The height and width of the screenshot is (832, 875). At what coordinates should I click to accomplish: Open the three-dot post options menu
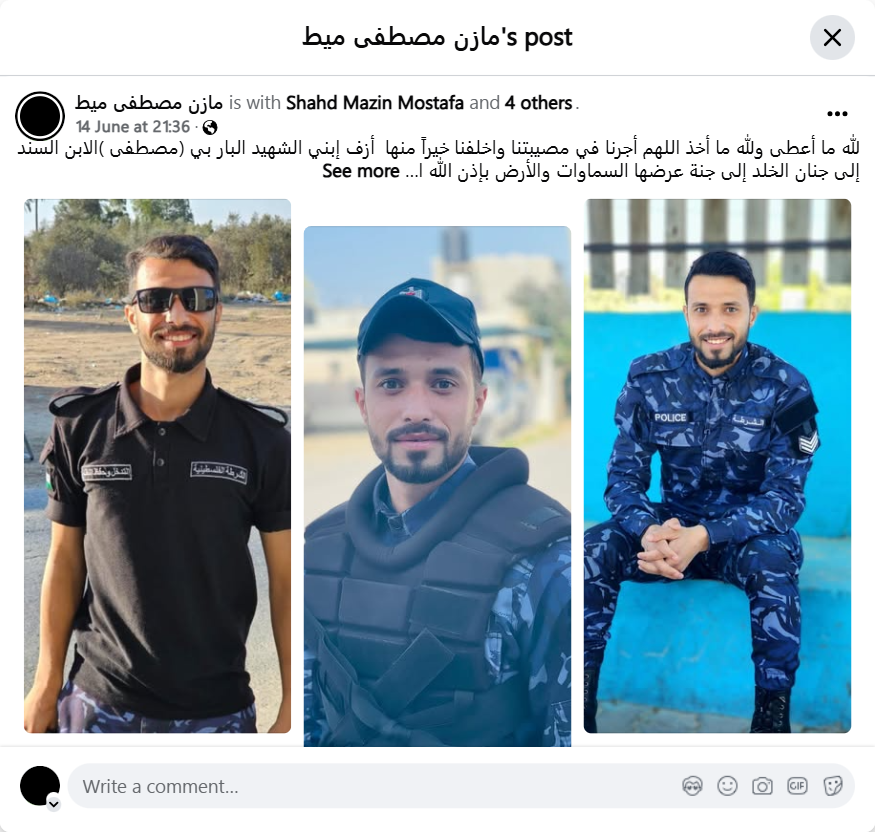[837, 114]
